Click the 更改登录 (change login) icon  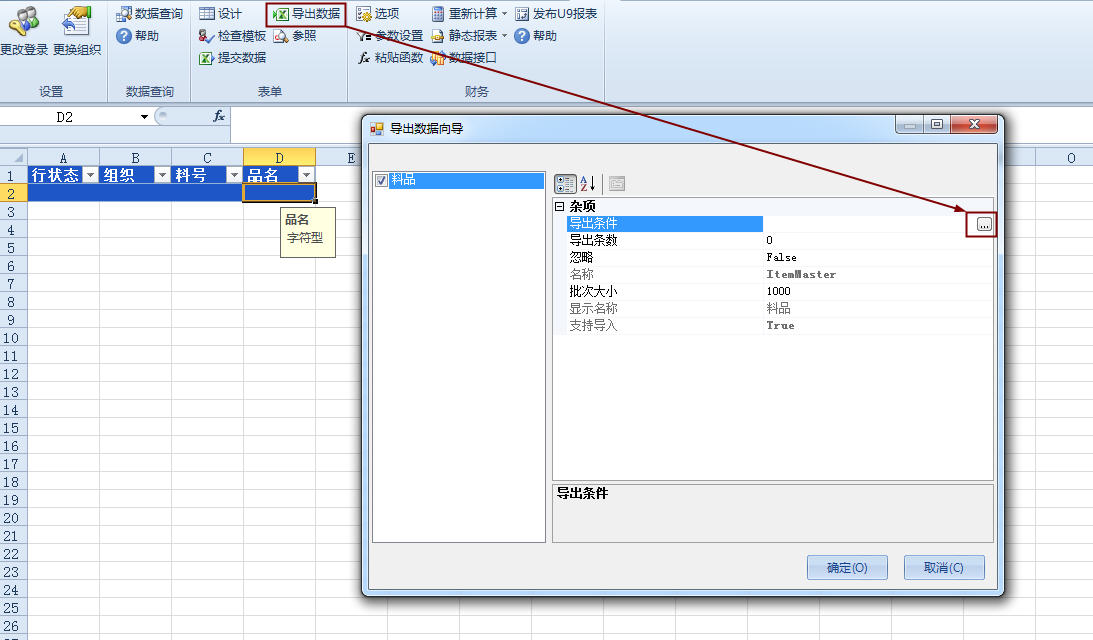click(x=23, y=20)
